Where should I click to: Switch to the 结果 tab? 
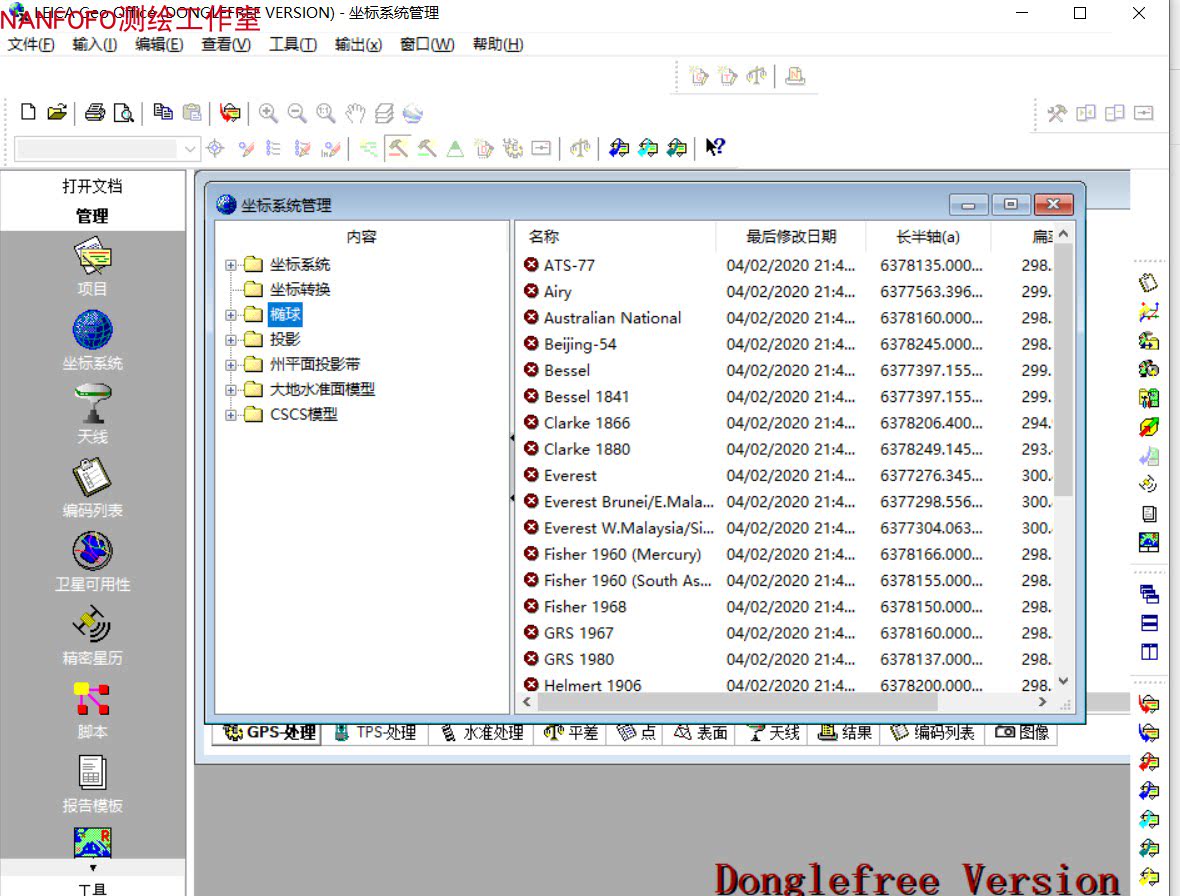point(844,733)
